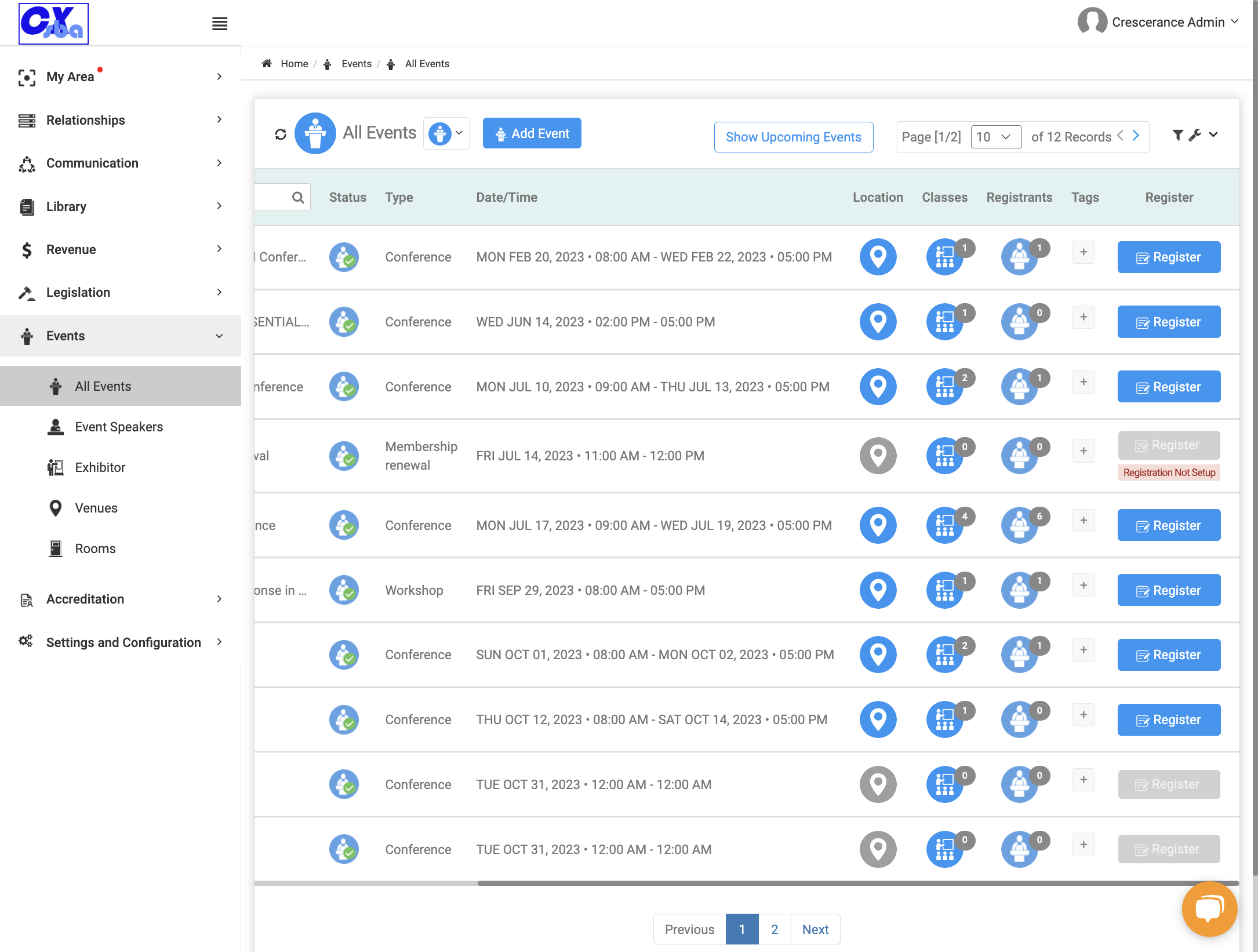Image resolution: width=1258 pixels, height=952 pixels.
Task: Click the Add Event button
Action: click(532, 133)
